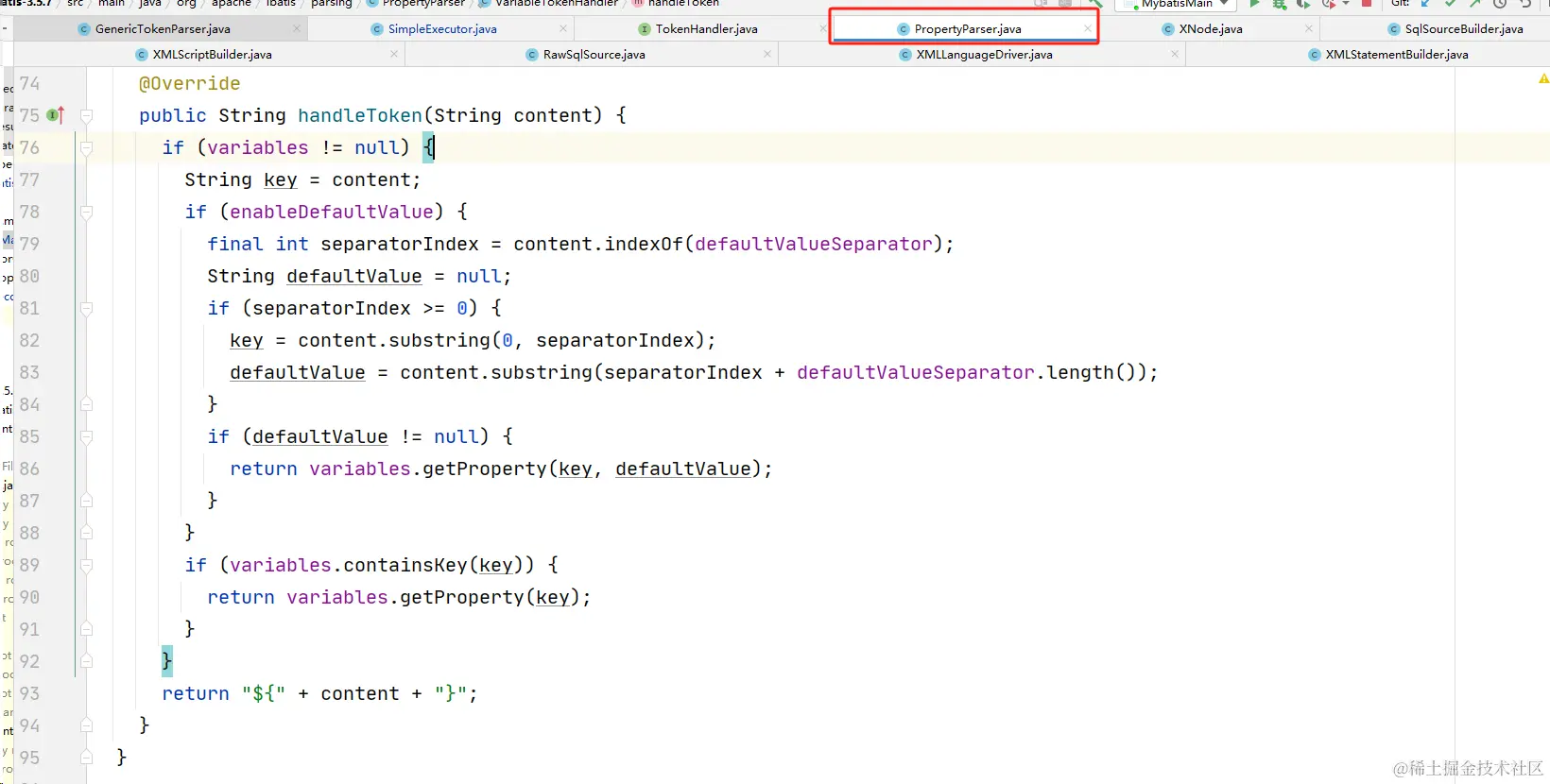Click the class icon on SqlSourceBuilder.java tab
This screenshot has height=784, width=1550.
click(1394, 29)
